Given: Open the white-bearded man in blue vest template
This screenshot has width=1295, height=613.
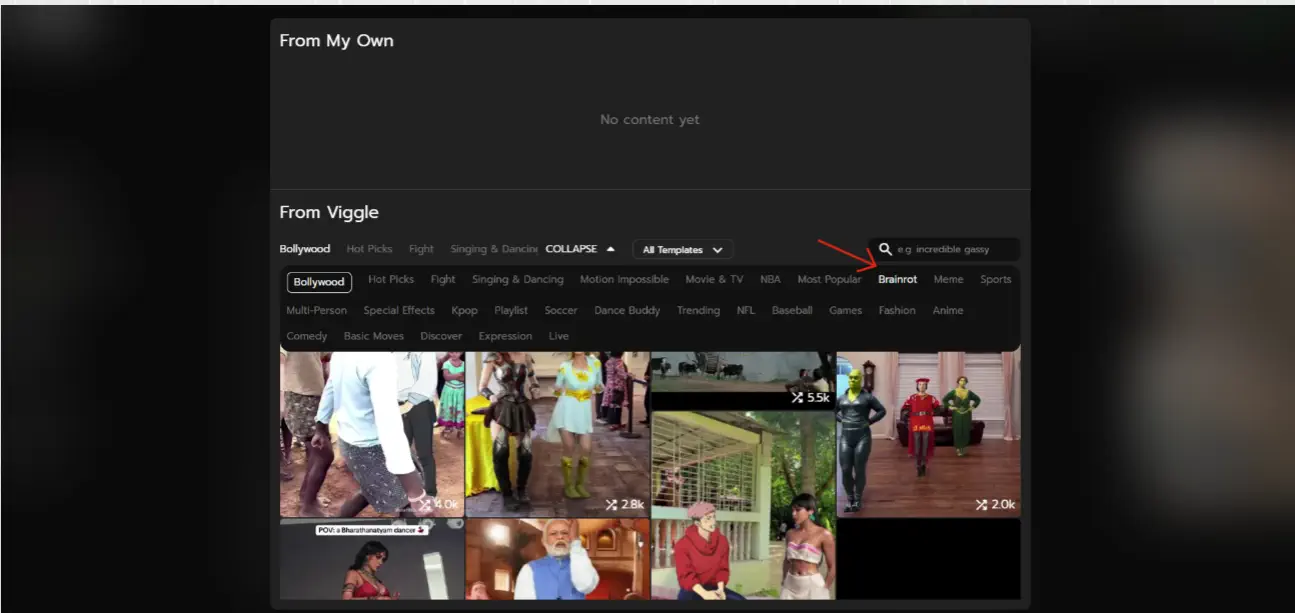Looking at the screenshot, I should tap(557, 559).
